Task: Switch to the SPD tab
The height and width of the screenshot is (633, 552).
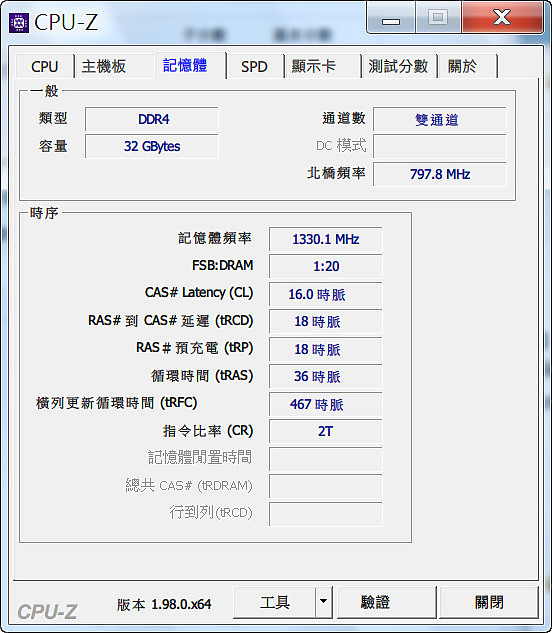Action: (254, 66)
